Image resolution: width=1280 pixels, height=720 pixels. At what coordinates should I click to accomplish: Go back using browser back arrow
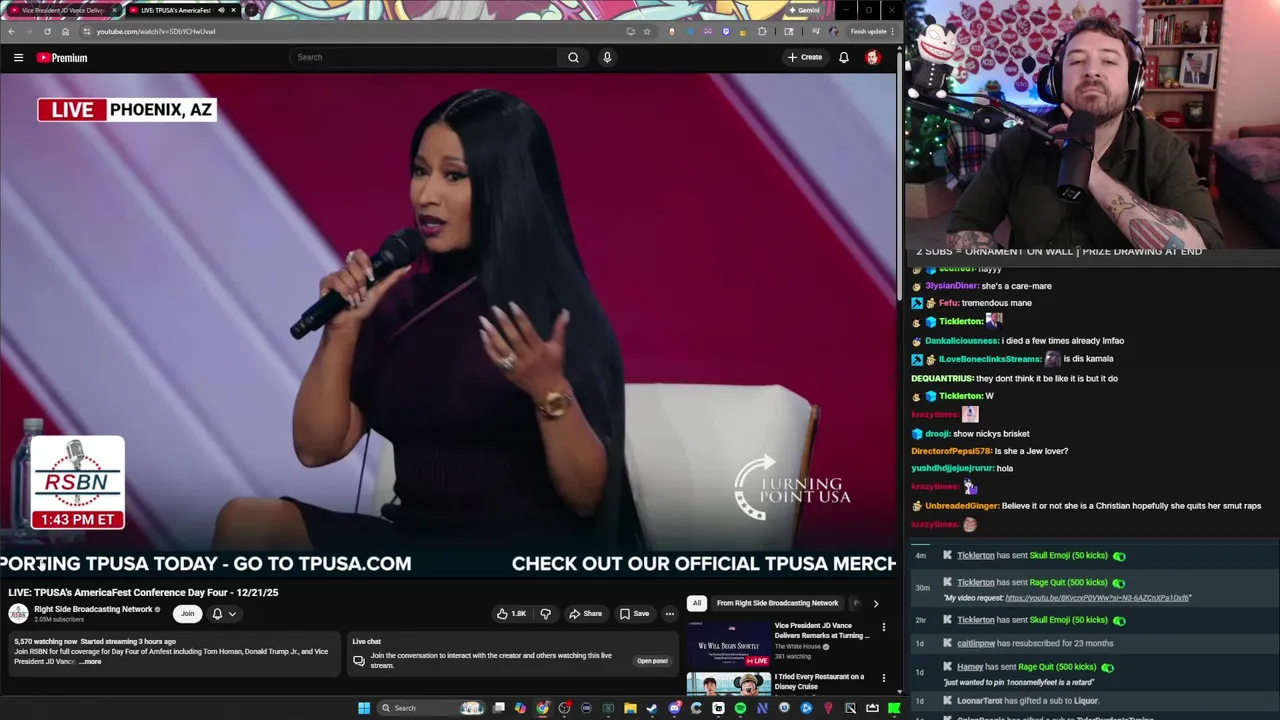(11, 31)
